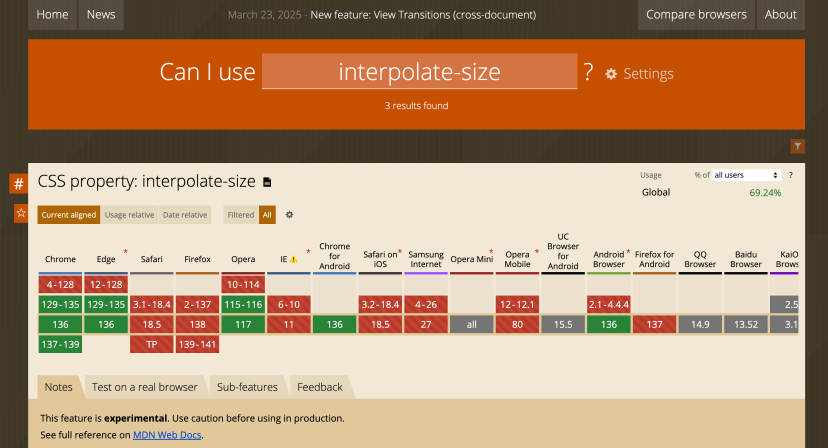This screenshot has width=828, height=448.
Task: Select Firefox 139-141 cell
Action: [197, 344]
